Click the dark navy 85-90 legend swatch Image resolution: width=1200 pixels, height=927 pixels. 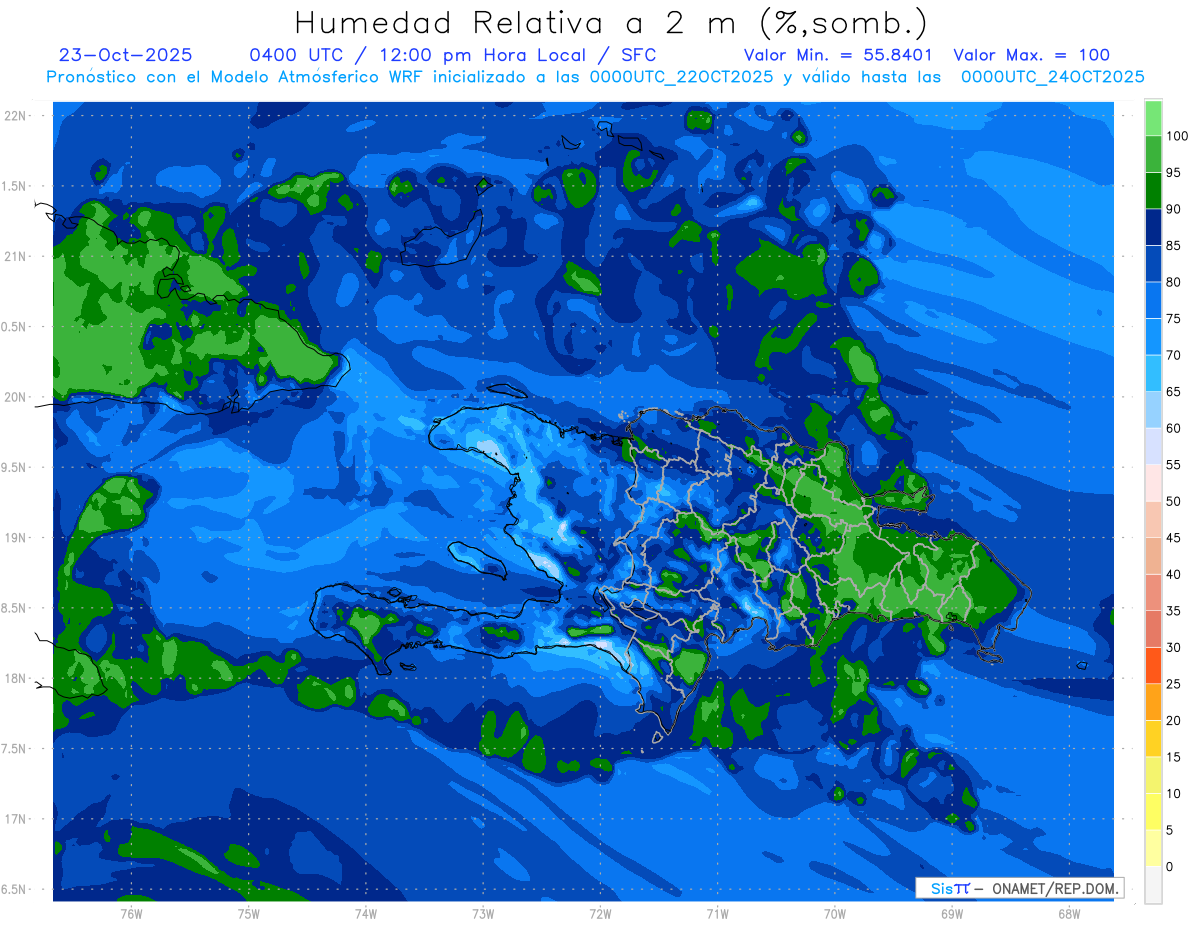(x=1153, y=227)
